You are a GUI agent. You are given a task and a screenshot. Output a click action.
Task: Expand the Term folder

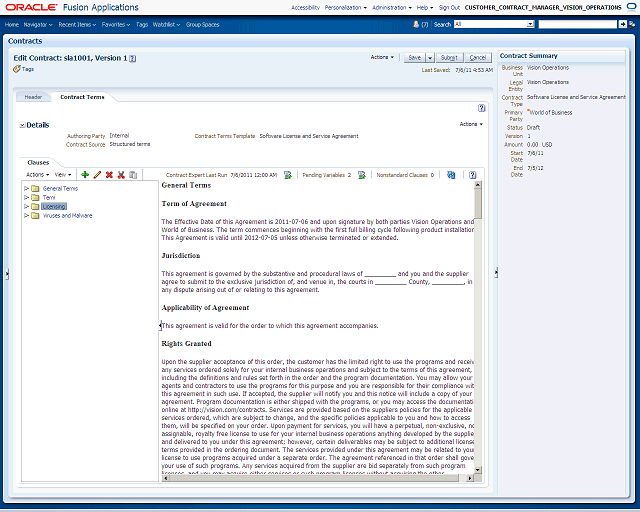point(27,197)
